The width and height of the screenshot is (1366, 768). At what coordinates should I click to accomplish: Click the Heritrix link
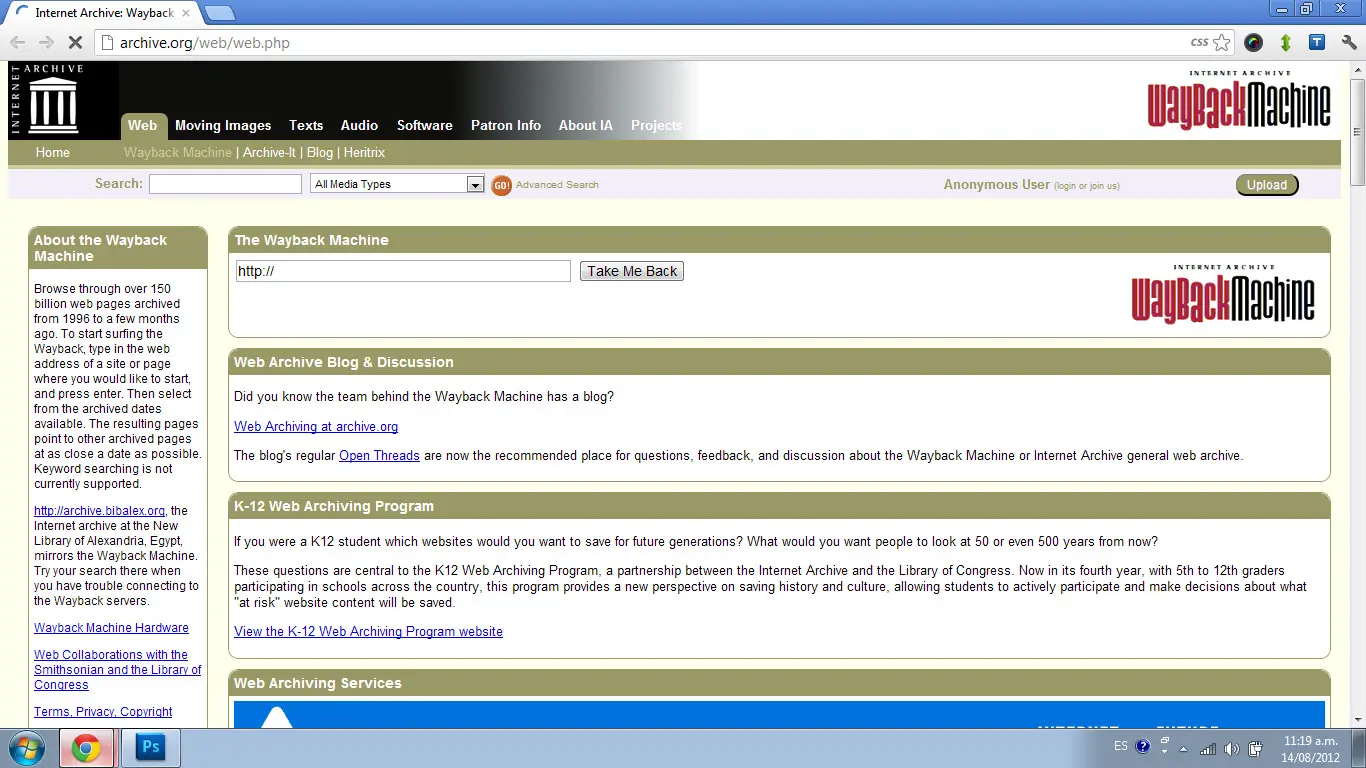tap(364, 153)
